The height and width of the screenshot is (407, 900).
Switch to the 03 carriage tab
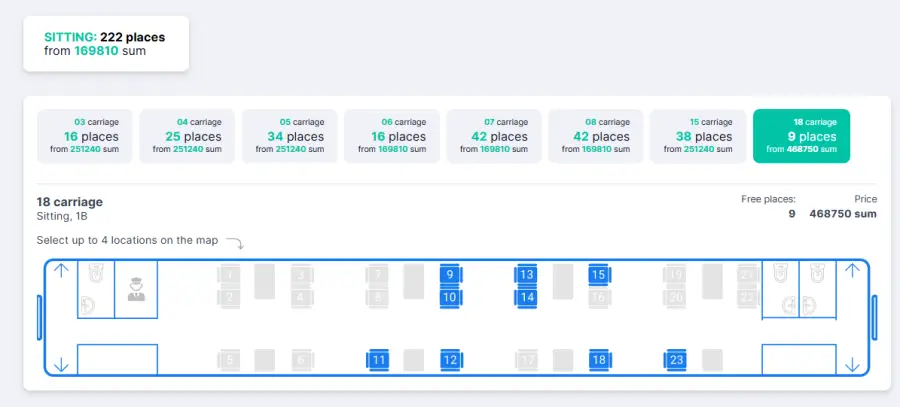tap(85, 136)
